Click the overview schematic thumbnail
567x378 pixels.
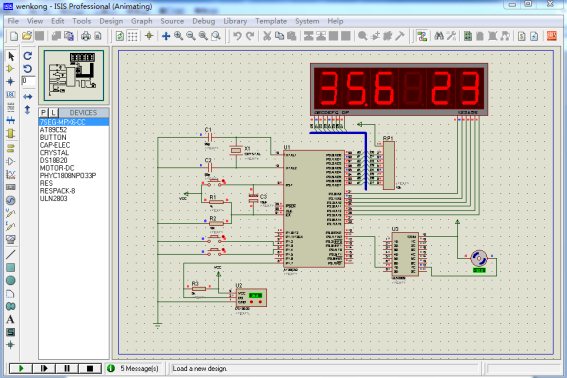click(x=74, y=75)
